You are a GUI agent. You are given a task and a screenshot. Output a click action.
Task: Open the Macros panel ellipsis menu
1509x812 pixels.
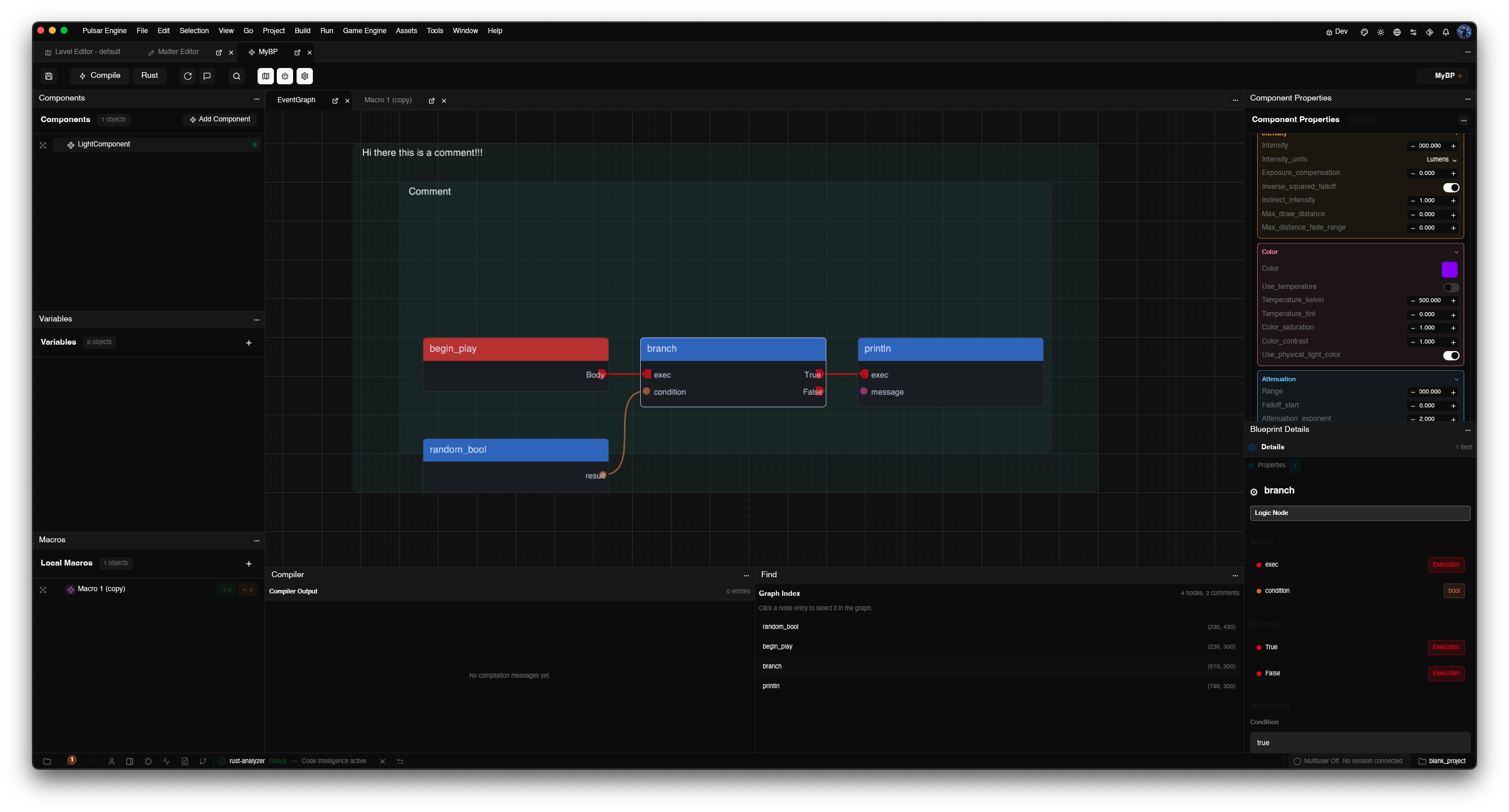click(x=256, y=541)
